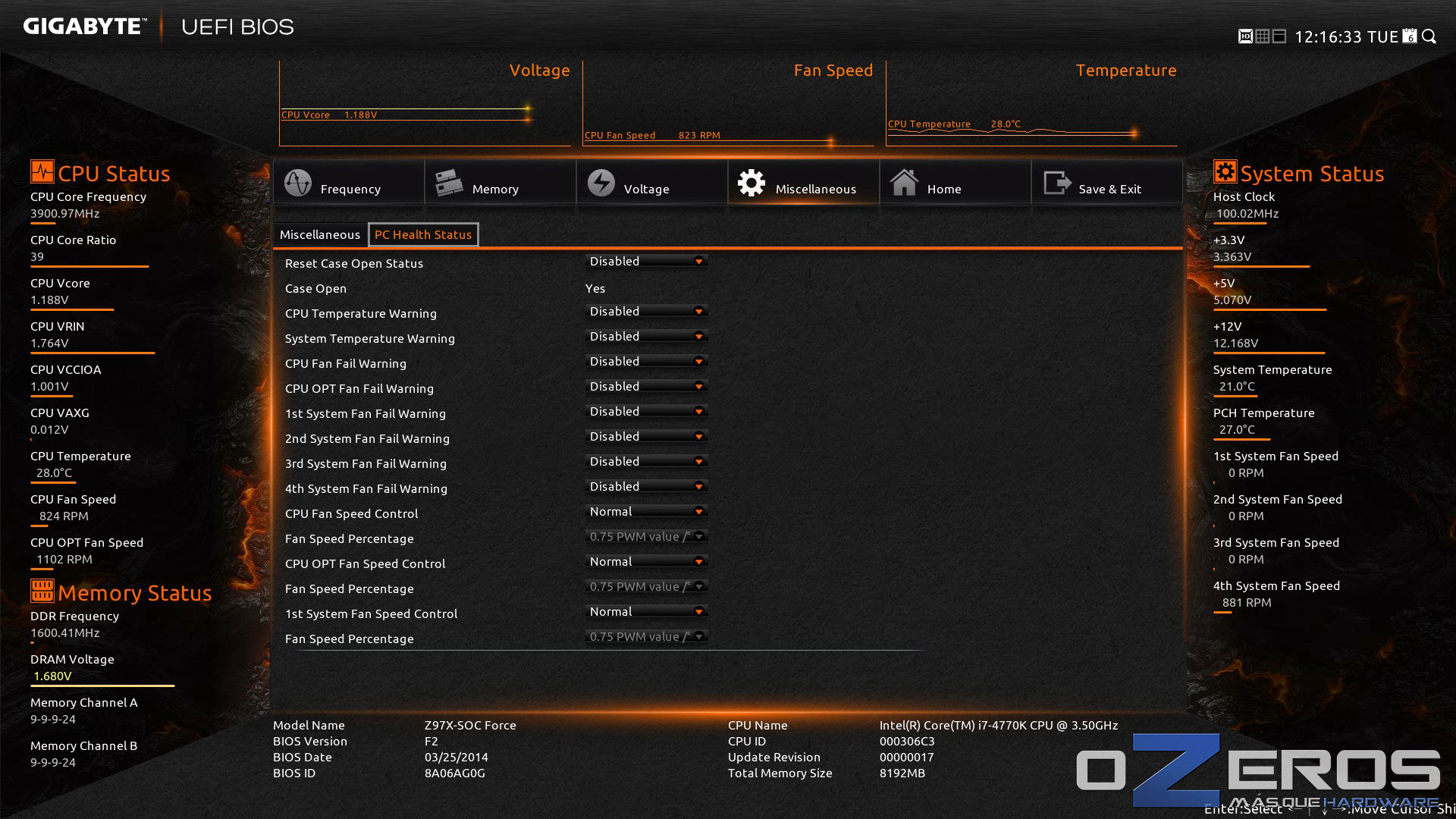Click the clock reading 12:16:33 TUE
The image size is (1456, 819).
[1346, 37]
